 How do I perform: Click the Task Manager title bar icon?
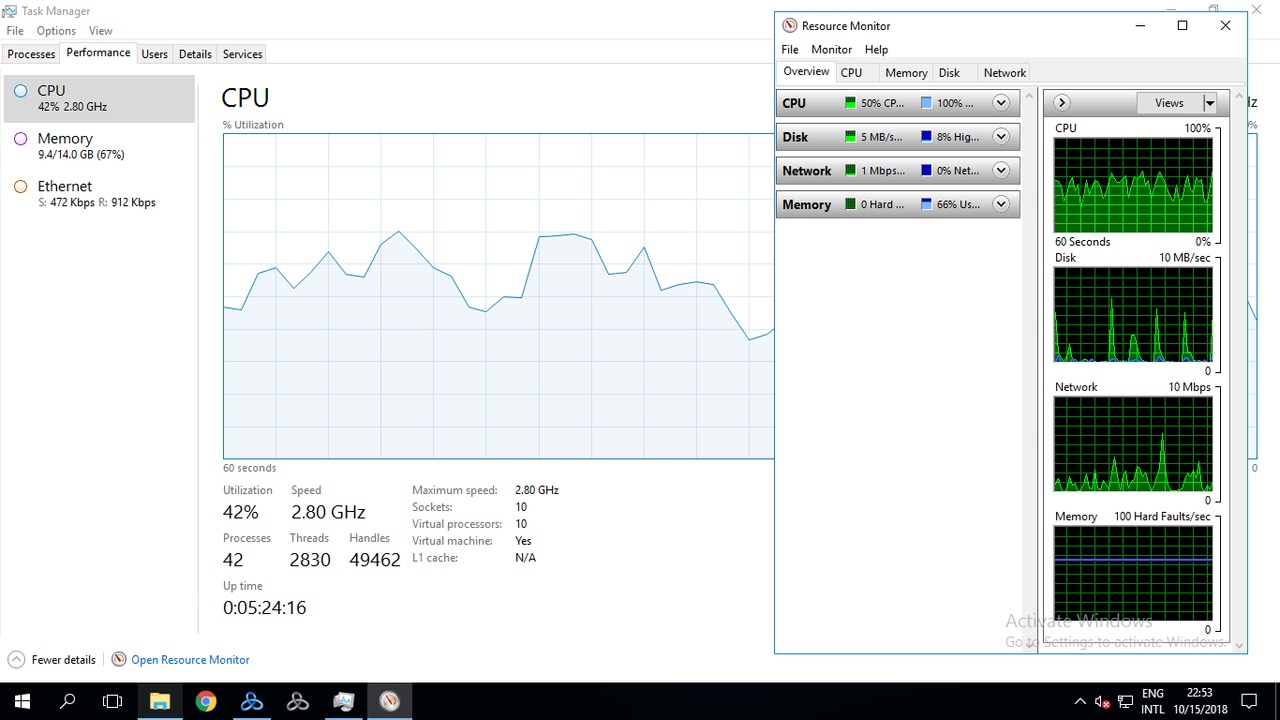point(9,11)
